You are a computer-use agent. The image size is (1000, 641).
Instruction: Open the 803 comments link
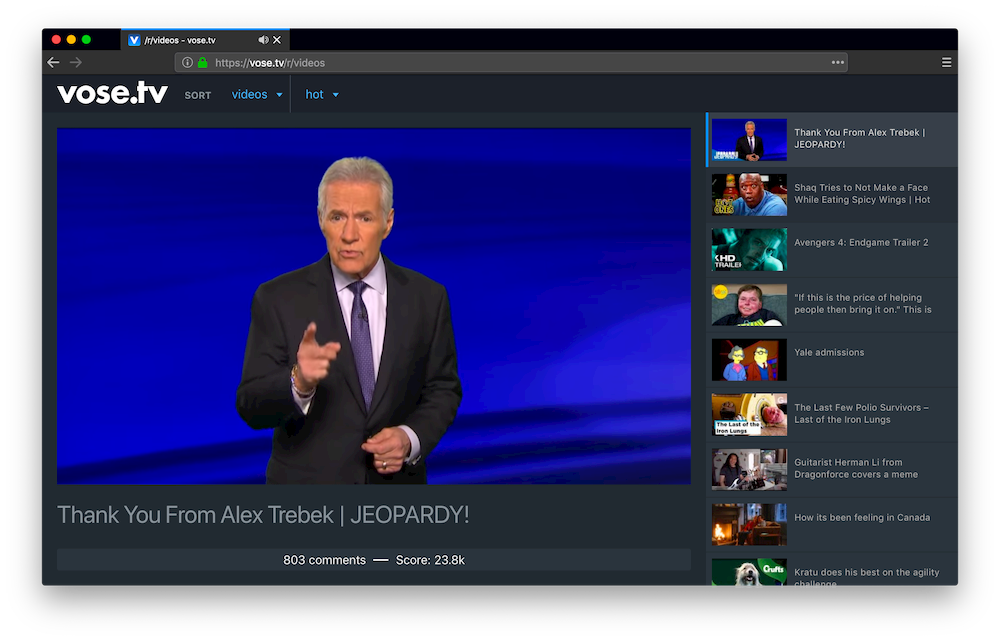pyautogui.click(x=325, y=560)
